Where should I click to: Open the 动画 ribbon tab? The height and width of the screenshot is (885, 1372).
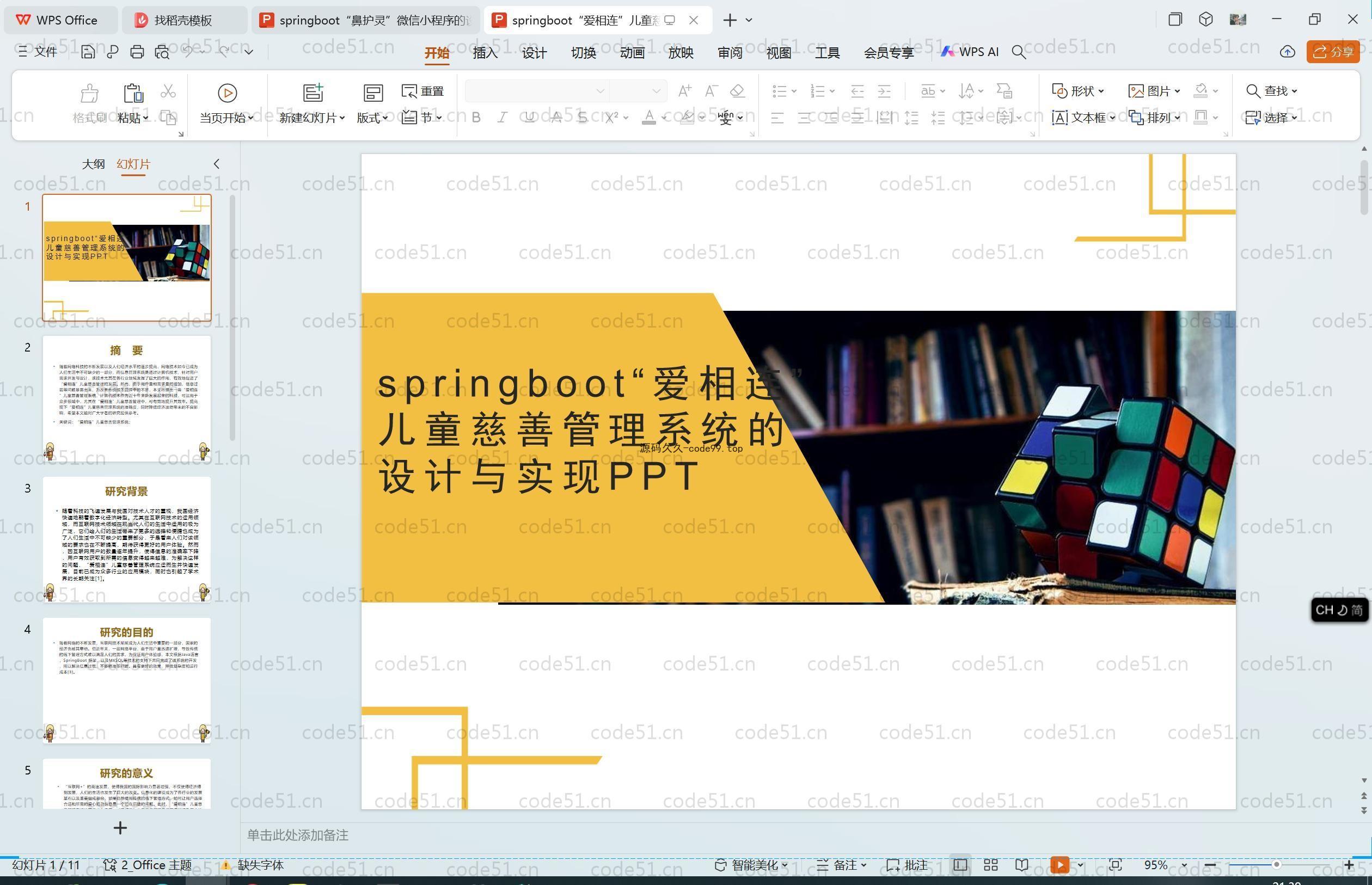pos(632,53)
